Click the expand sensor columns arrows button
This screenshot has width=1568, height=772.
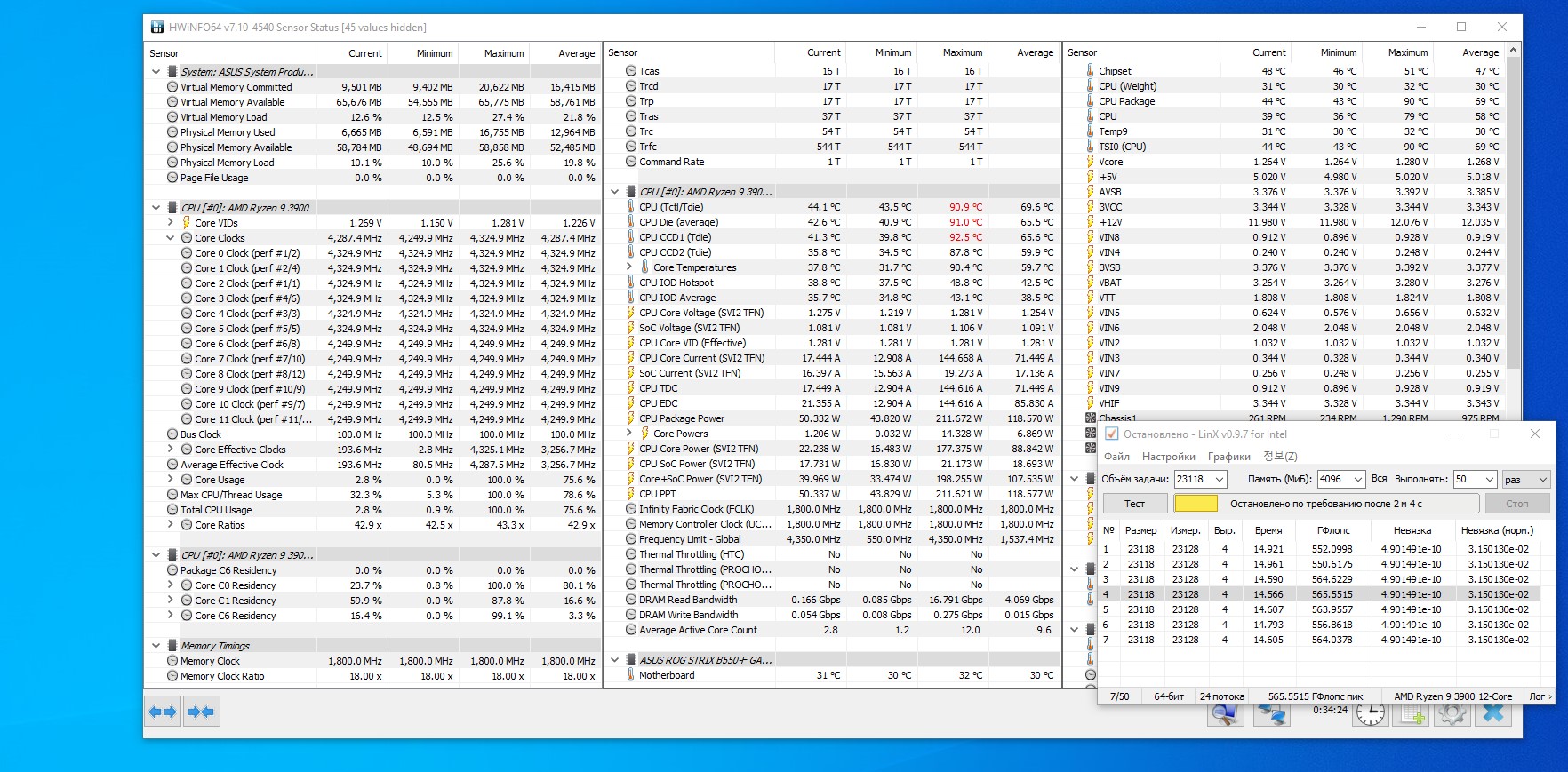(163, 712)
